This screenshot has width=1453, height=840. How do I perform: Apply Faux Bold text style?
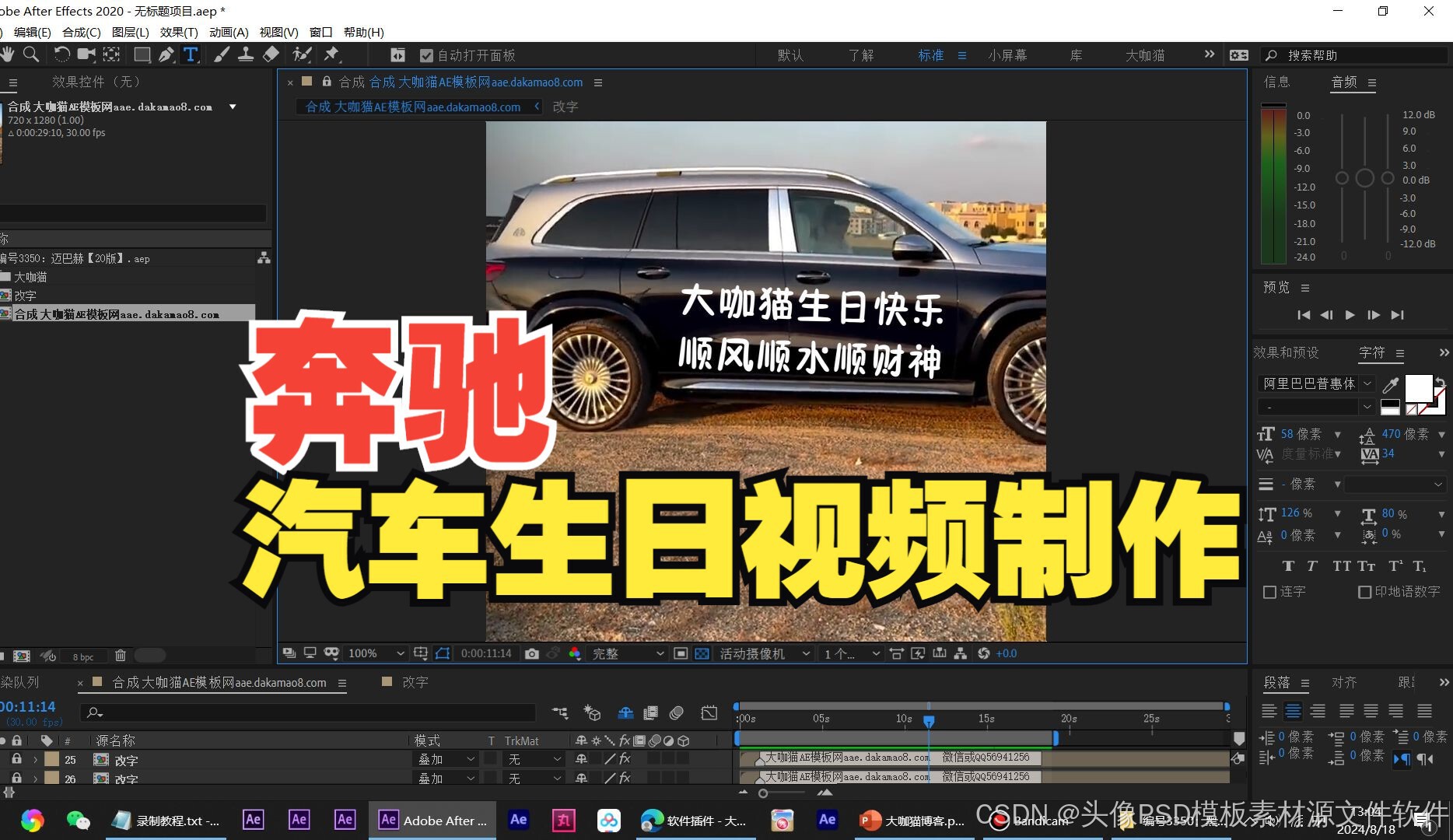point(1289,566)
